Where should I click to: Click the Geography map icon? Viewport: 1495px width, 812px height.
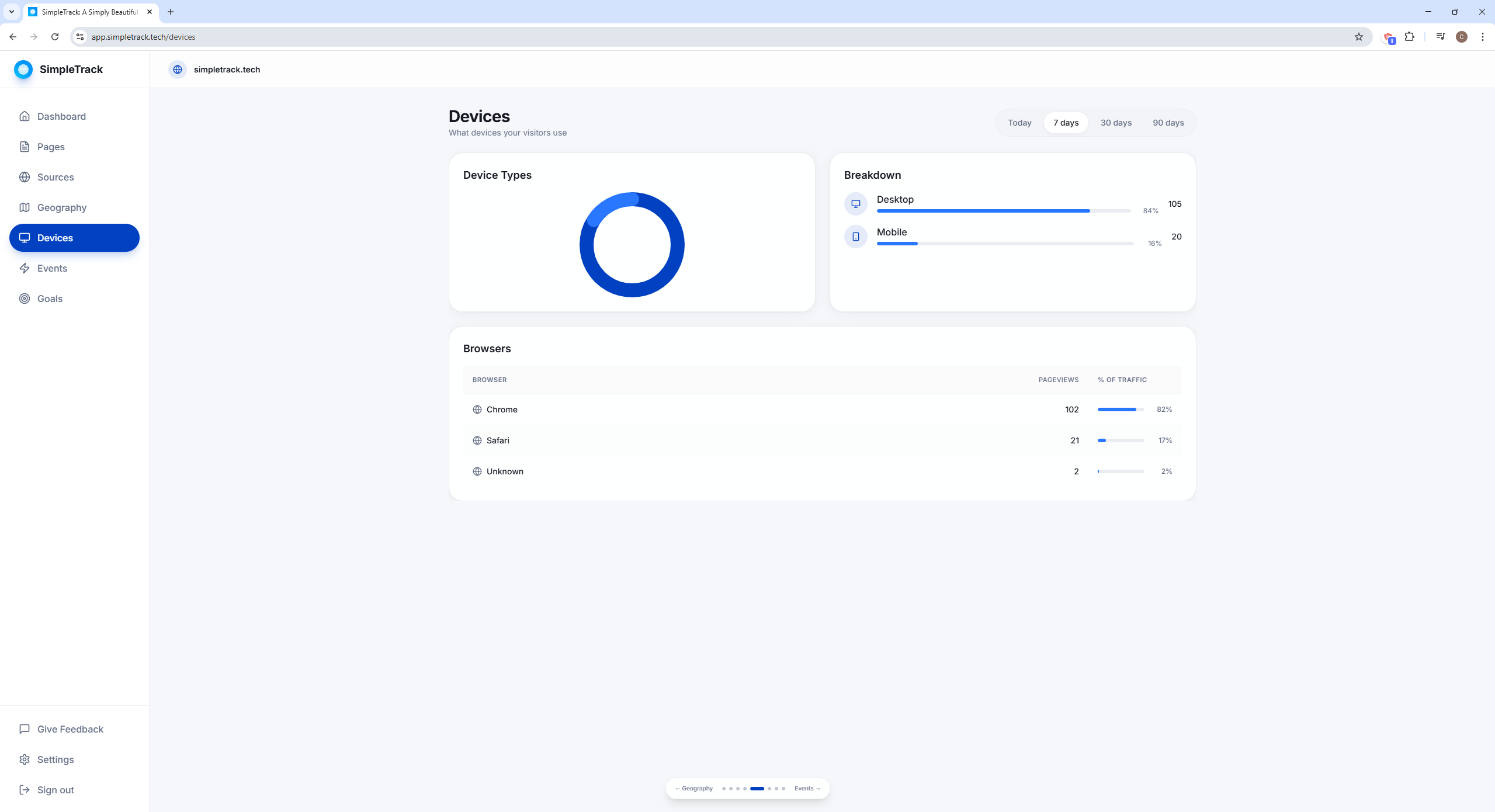24,207
